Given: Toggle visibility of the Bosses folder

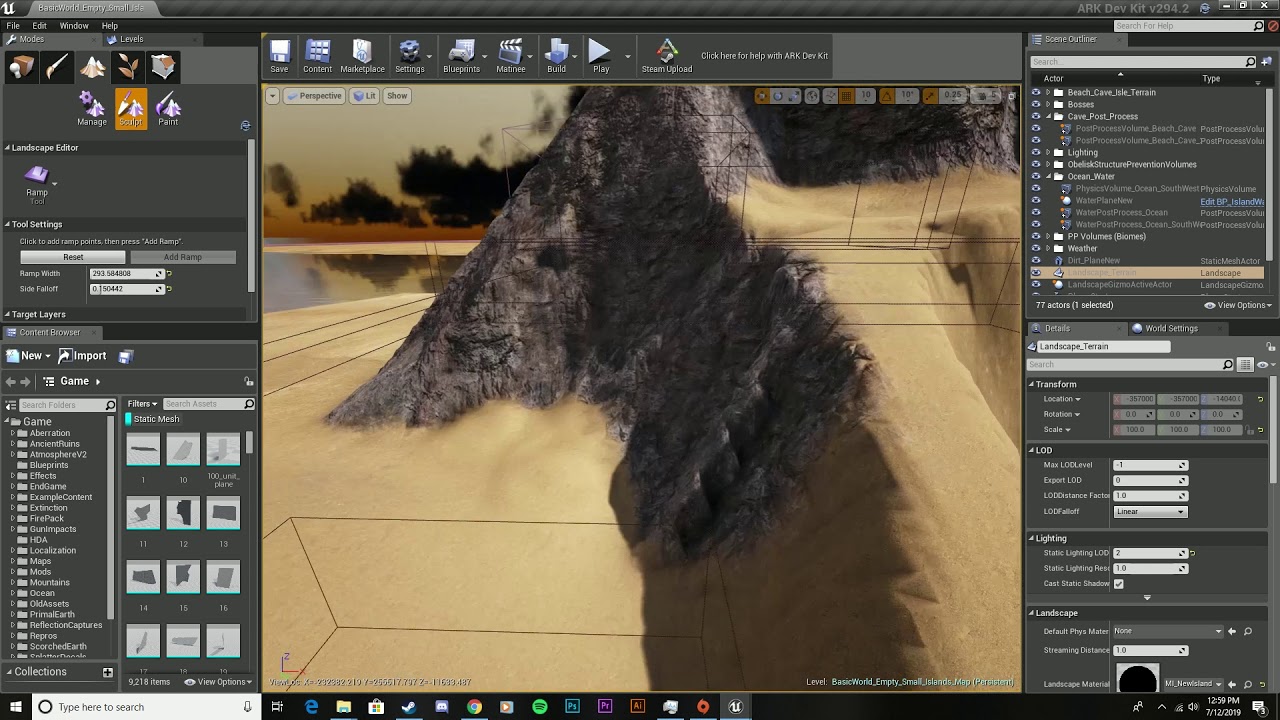Looking at the screenshot, I should click(x=1036, y=104).
